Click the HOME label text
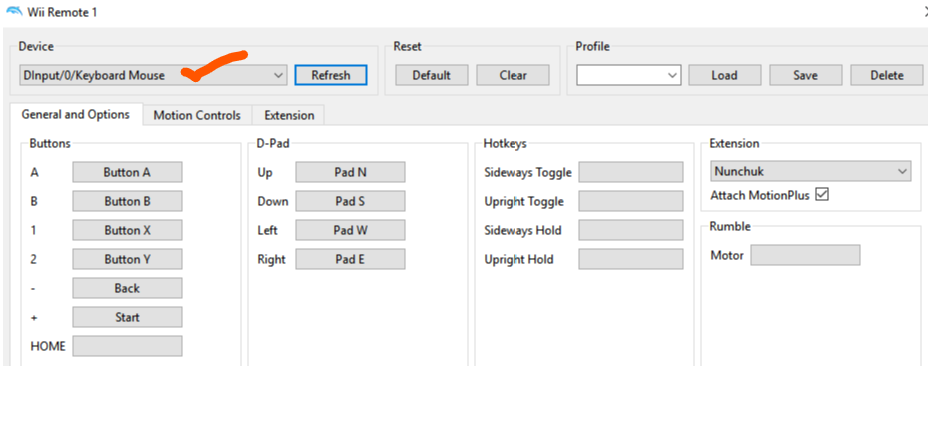 [48, 346]
